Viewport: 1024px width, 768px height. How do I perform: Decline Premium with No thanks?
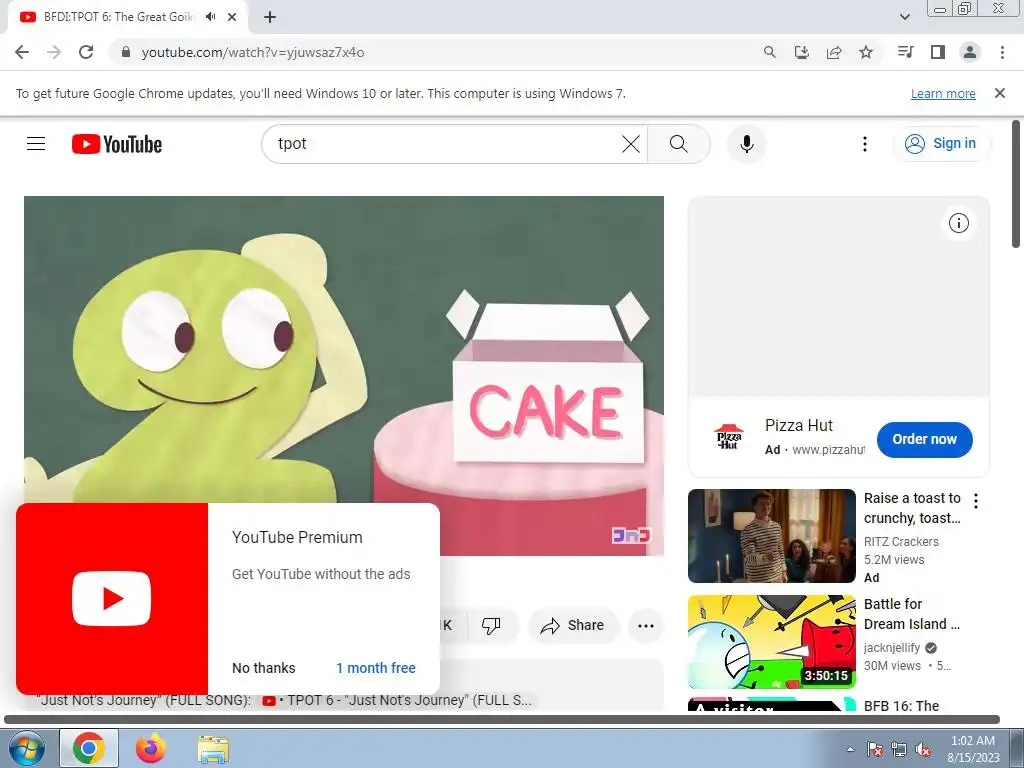263,668
